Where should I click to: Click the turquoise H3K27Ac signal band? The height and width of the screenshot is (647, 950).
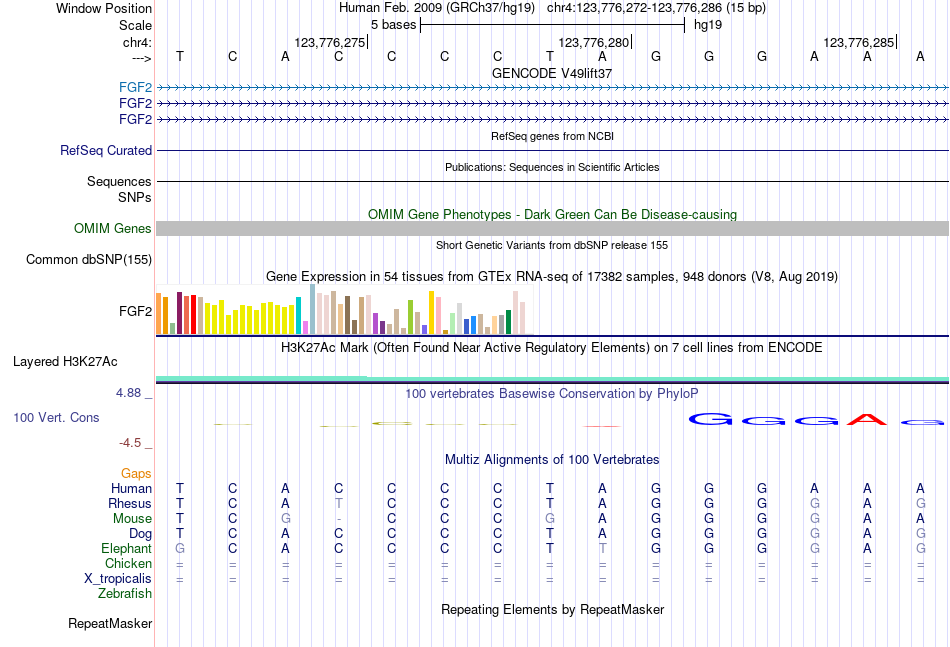coord(552,379)
